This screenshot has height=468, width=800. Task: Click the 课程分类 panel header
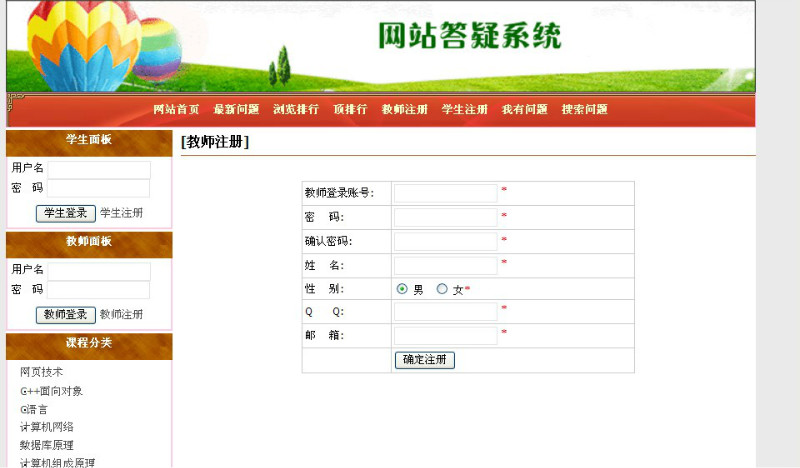[89, 346]
